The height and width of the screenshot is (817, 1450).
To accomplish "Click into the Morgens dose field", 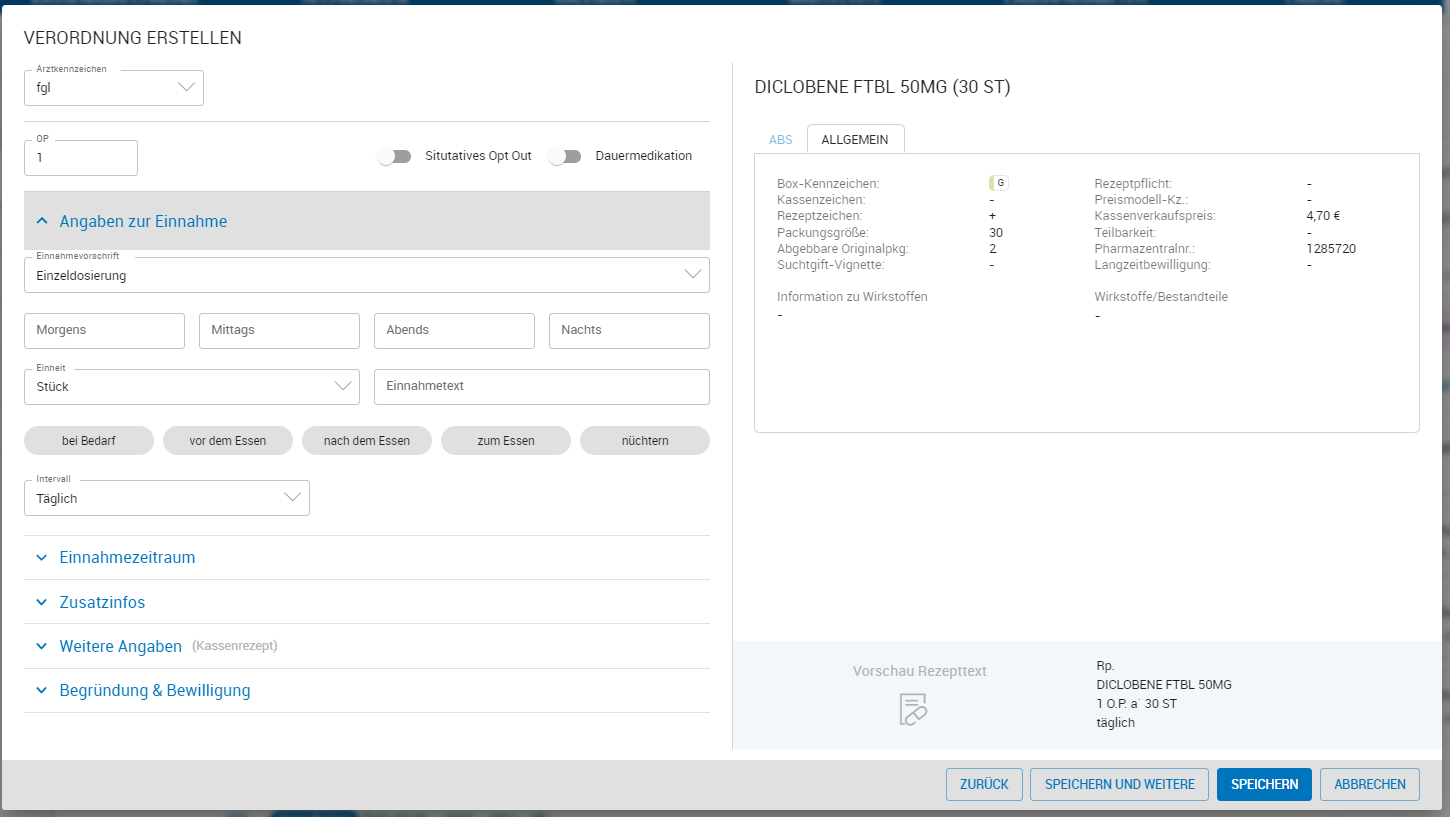I will click(x=105, y=330).
